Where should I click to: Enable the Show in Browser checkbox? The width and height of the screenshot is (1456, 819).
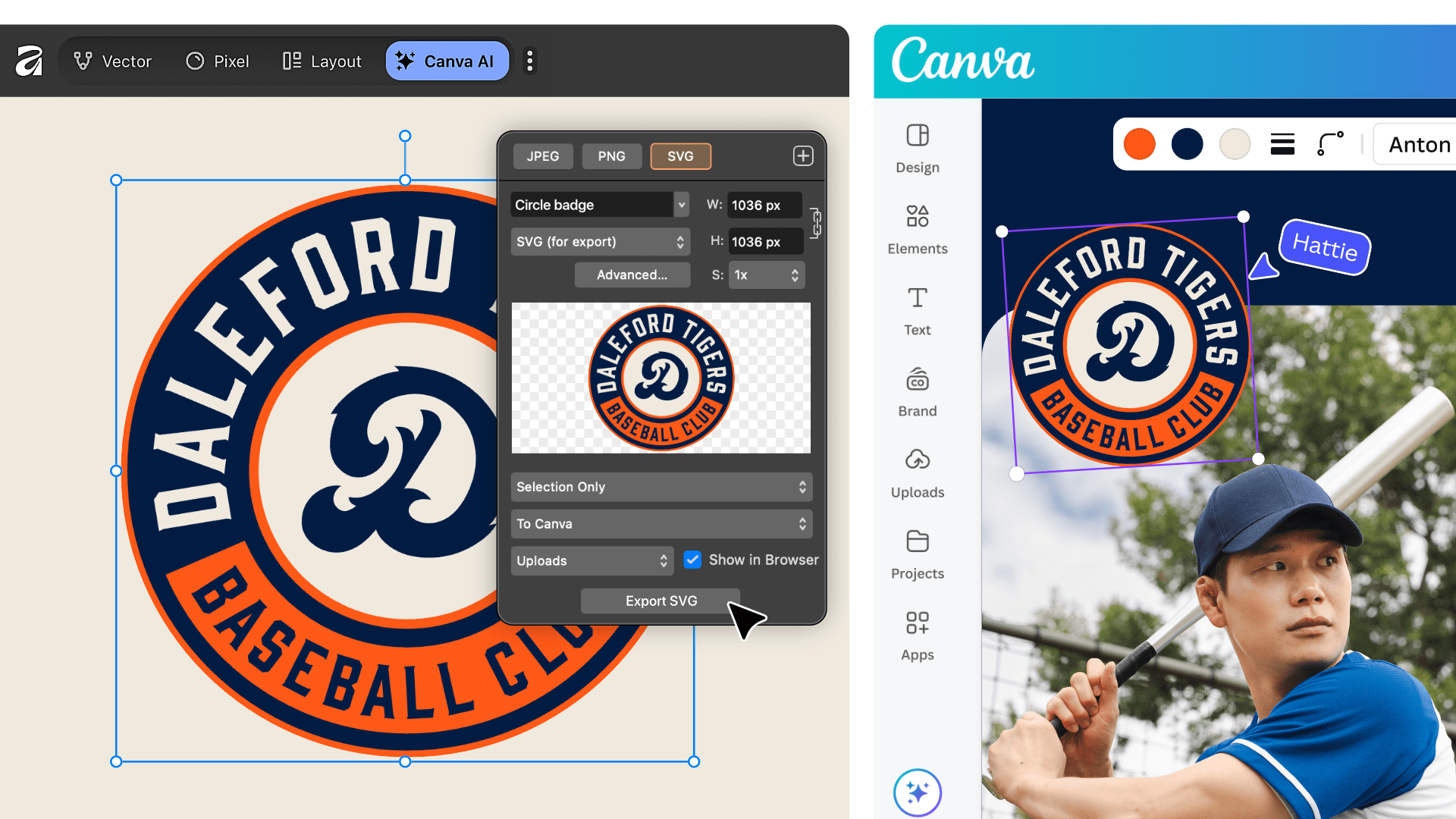coord(692,560)
